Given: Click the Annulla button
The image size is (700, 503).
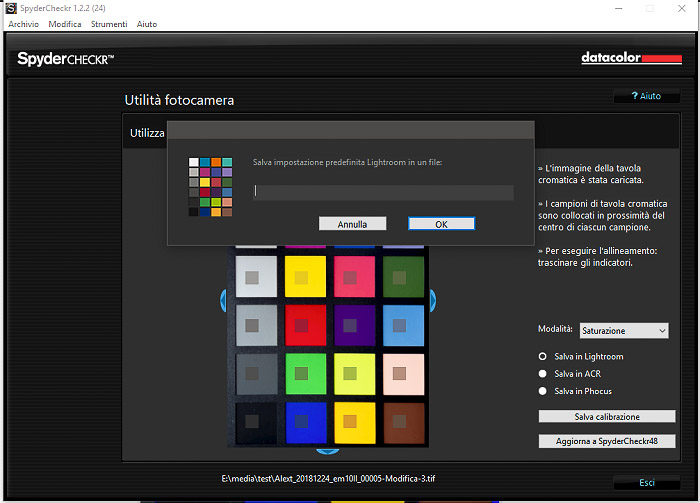Looking at the screenshot, I should pos(352,224).
